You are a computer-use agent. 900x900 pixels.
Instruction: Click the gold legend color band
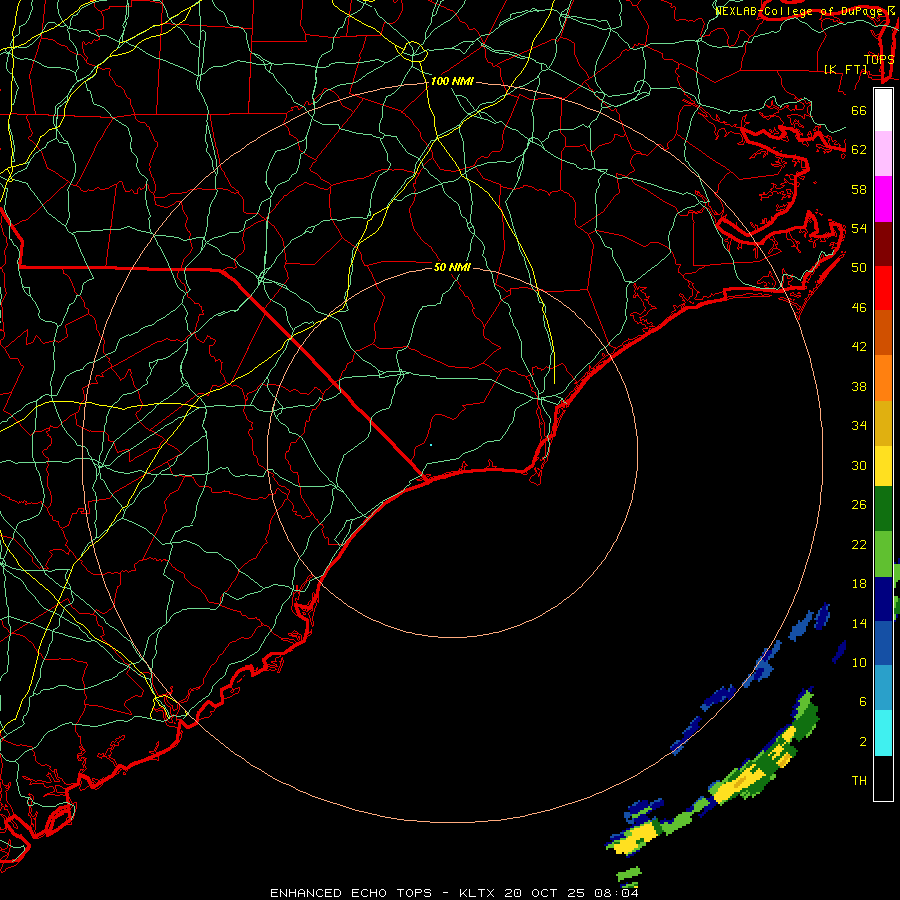883,423
